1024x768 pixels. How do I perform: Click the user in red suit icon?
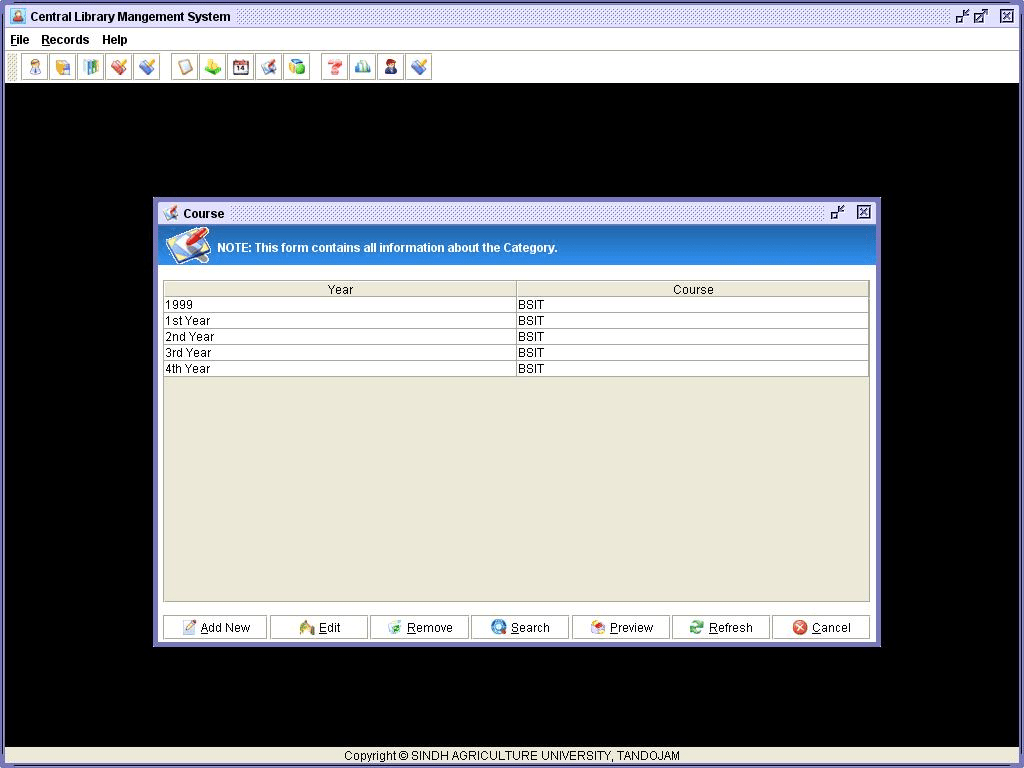coord(391,67)
